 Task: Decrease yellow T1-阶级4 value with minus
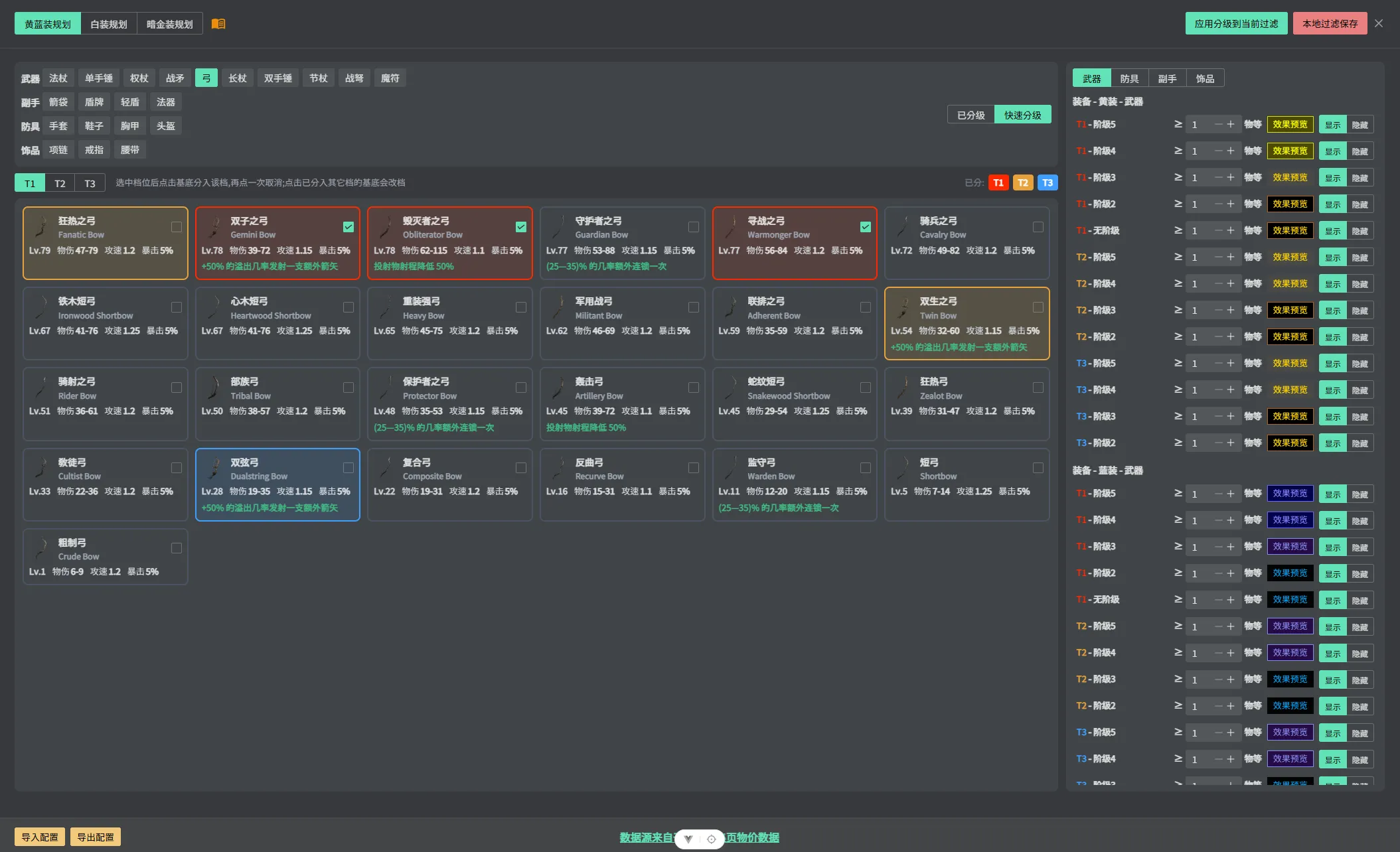[1218, 151]
